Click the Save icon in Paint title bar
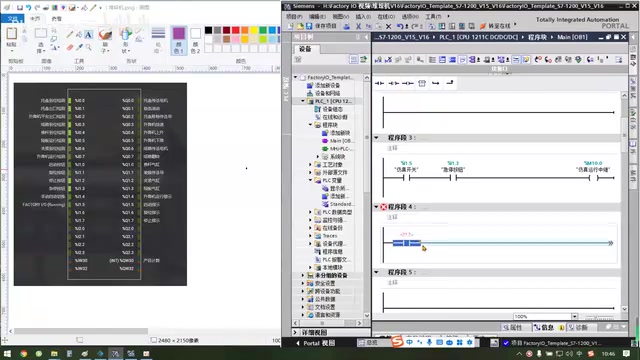The width and height of the screenshot is (640, 360). point(19,7)
